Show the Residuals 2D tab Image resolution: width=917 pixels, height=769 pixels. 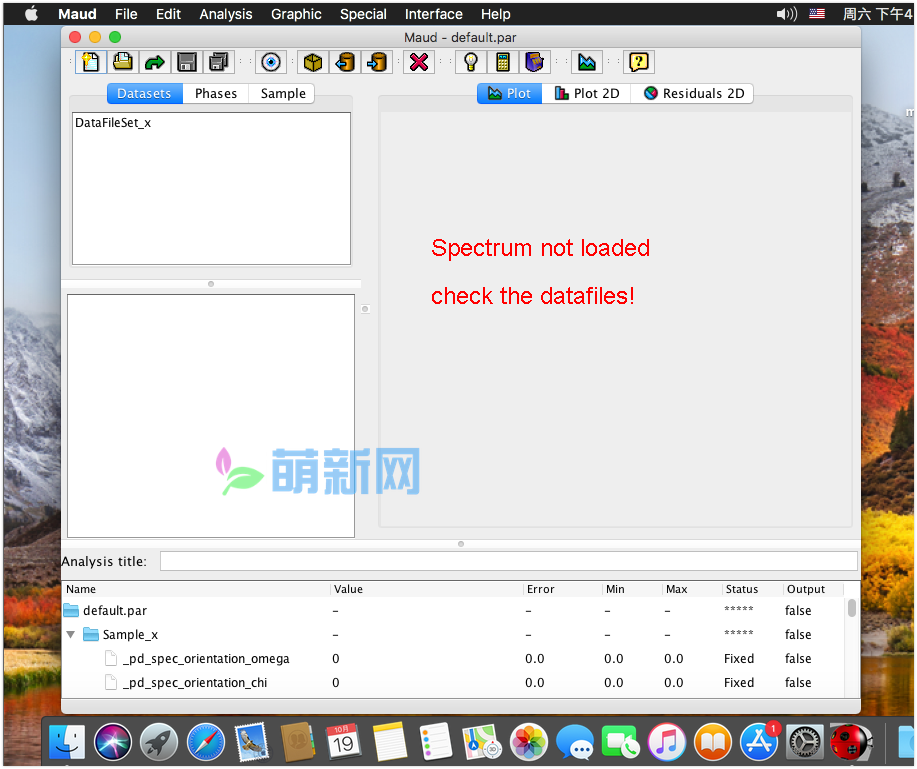(693, 94)
